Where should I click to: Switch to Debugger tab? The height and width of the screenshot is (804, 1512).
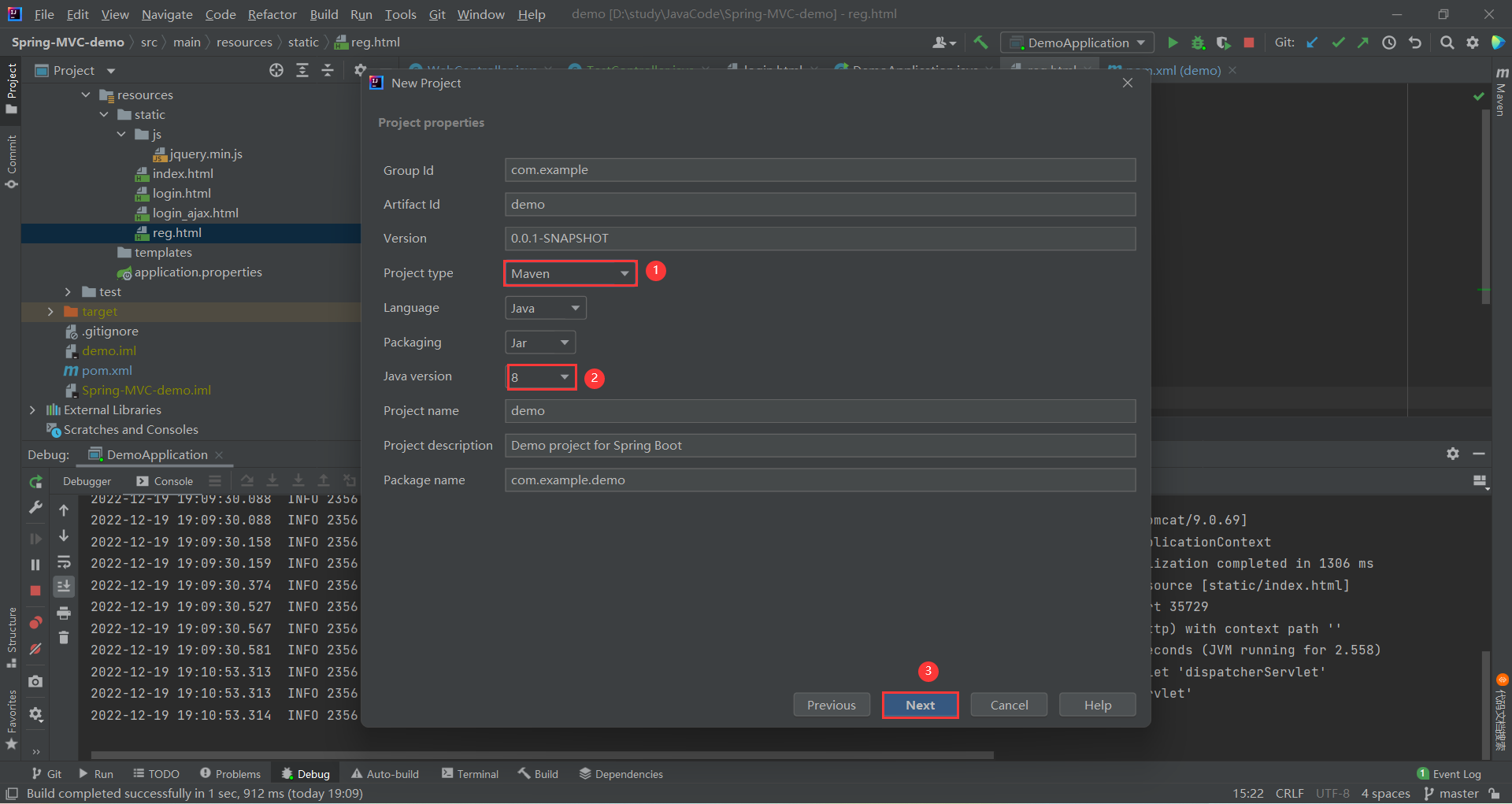click(x=87, y=481)
